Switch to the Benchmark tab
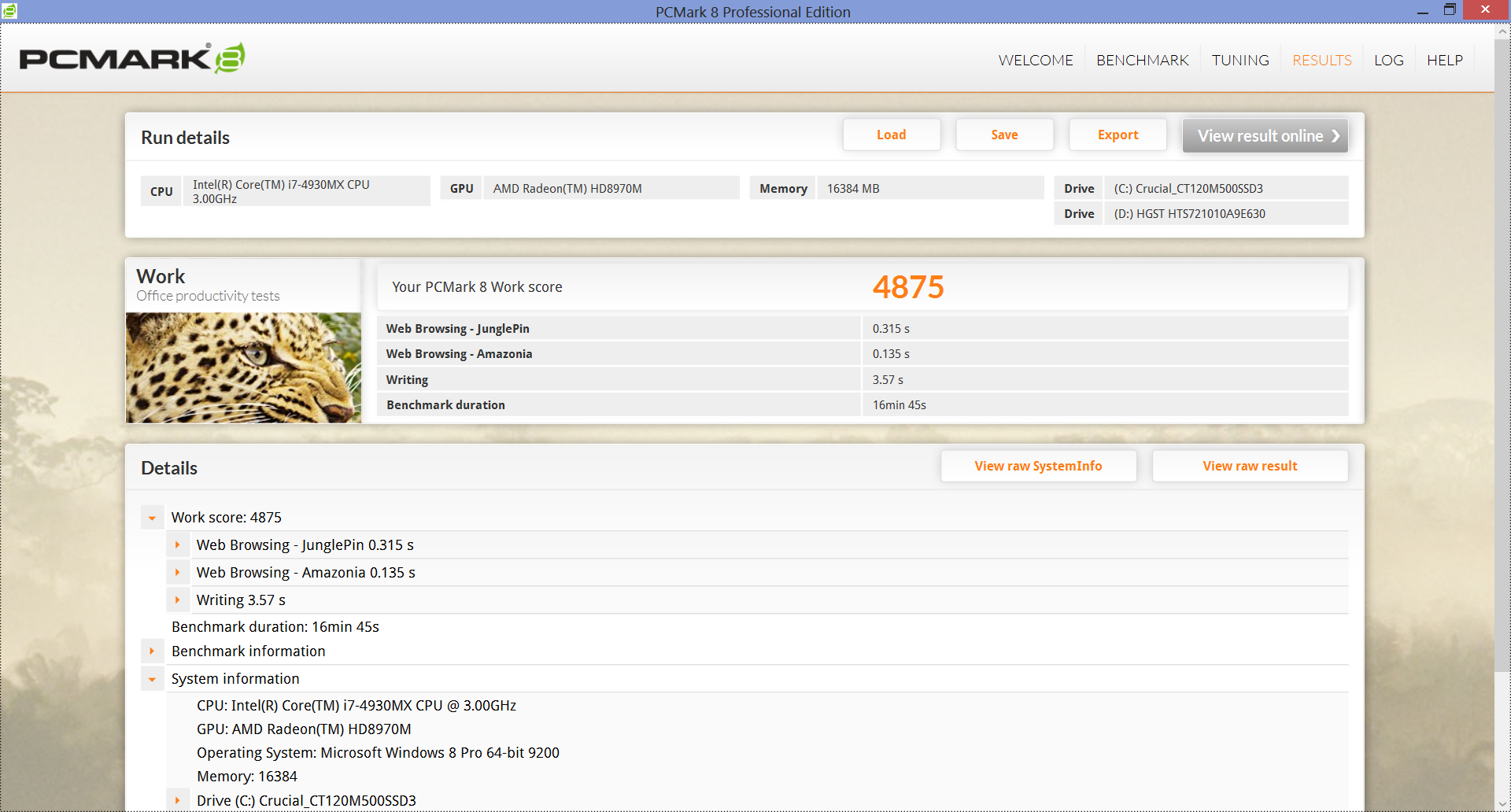Viewport: 1511px width, 812px height. (x=1142, y=61)
